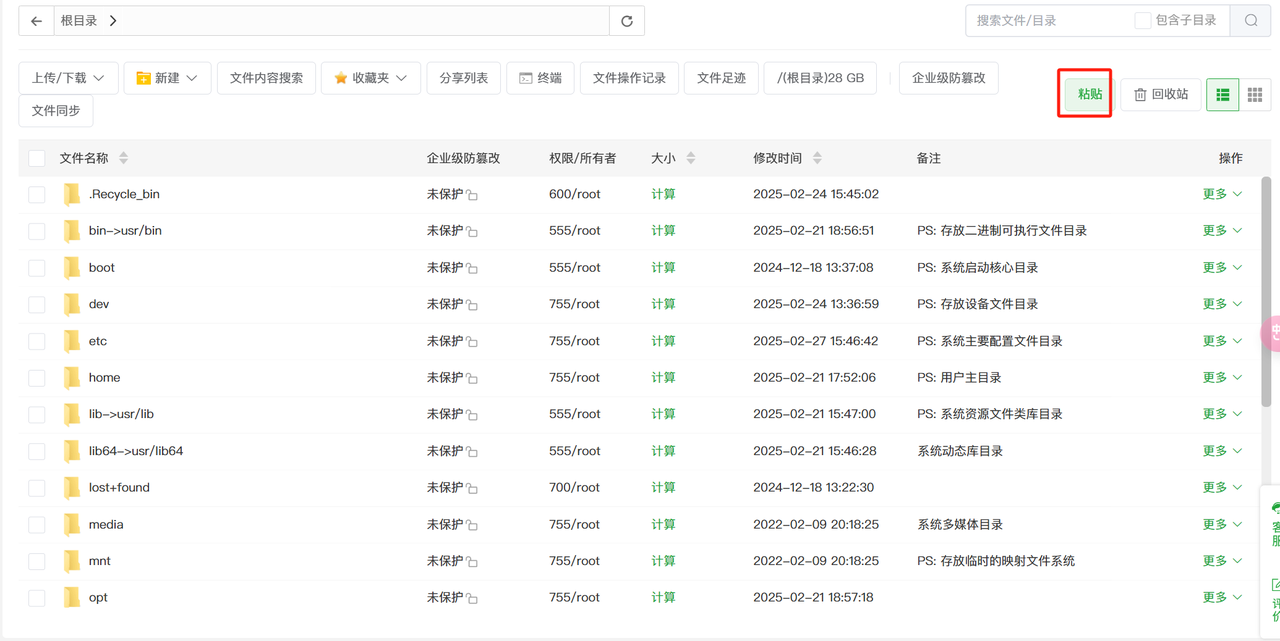Select the dev row checkbox

coord(37,304)
